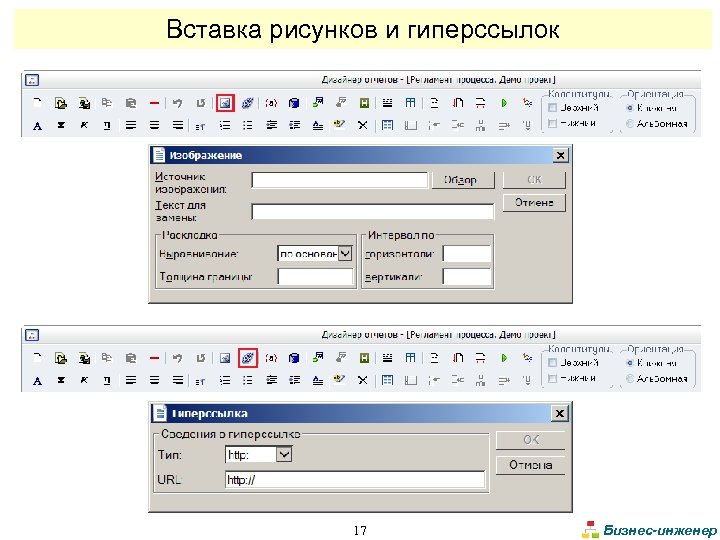
Task: Click the Бизнес-инженер logo
Action: coord(649,529)
